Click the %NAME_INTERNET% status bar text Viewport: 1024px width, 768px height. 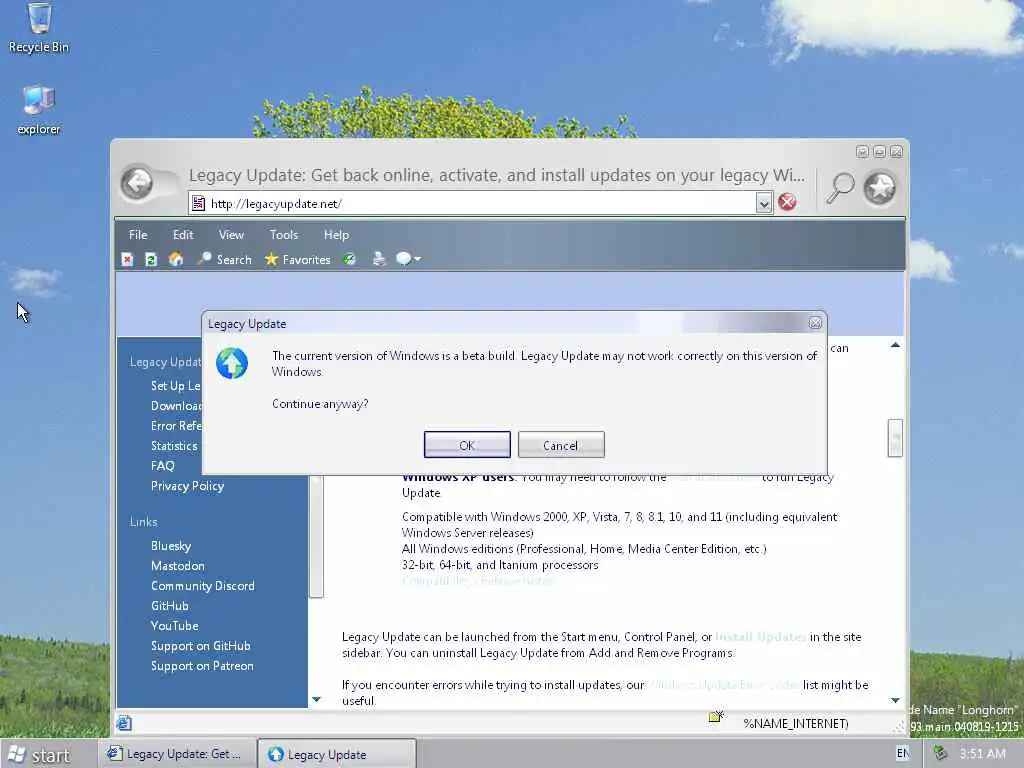795,724
